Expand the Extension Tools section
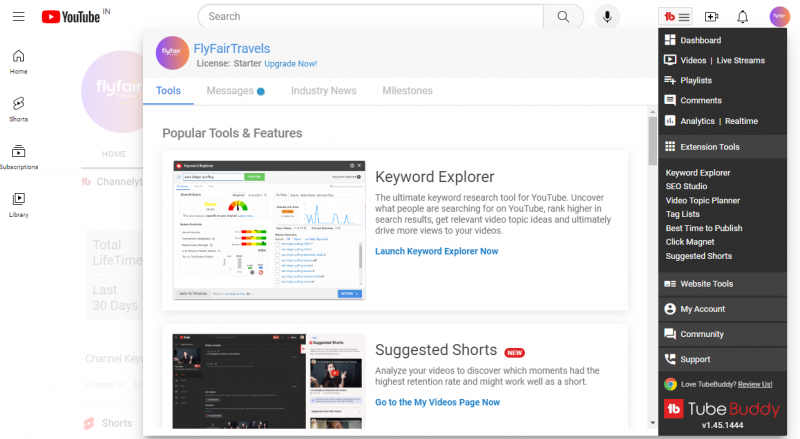Screen dimensions: 800x439 [709, 147]
